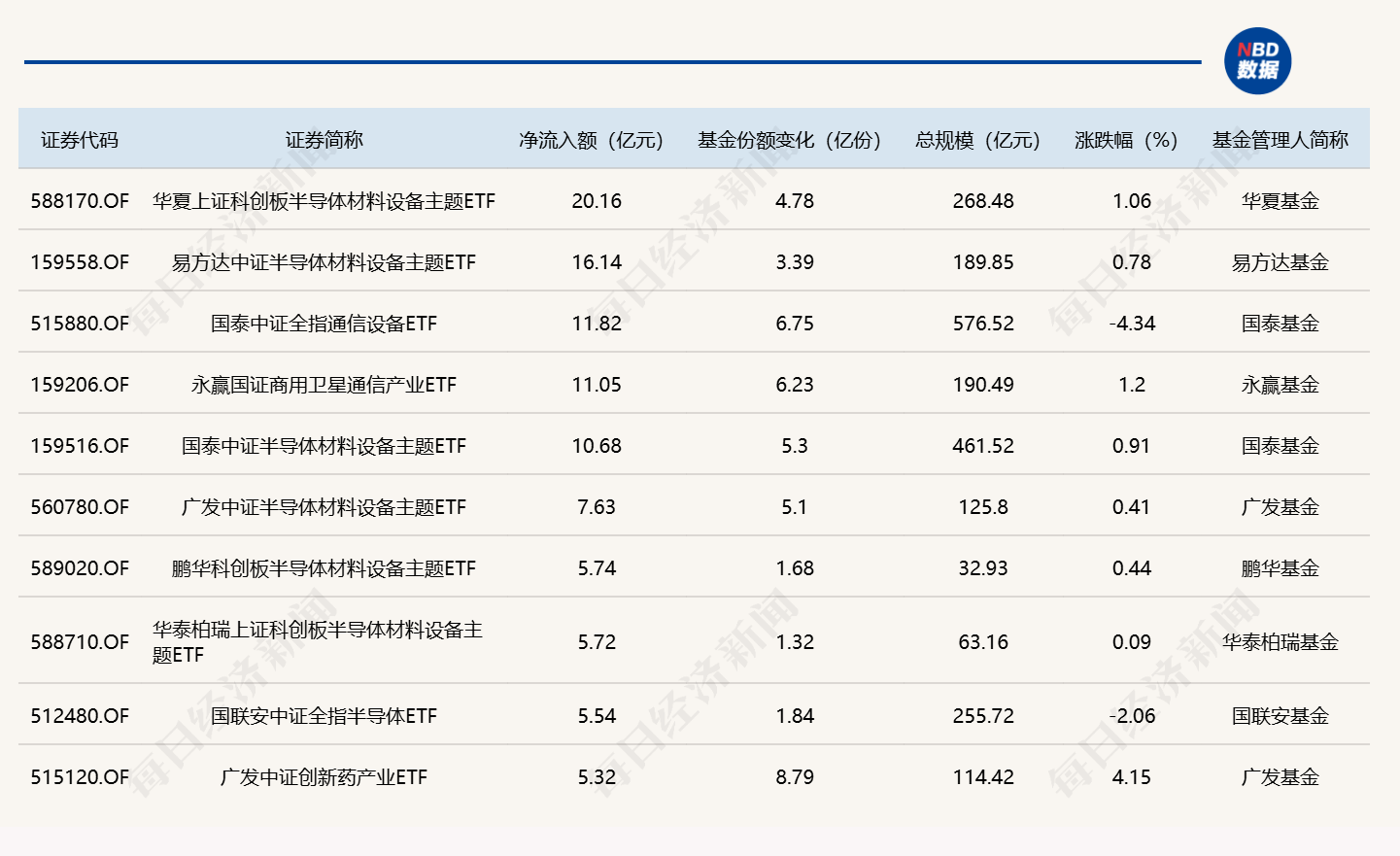Select code 159558.OF
The height and width of the screenshot is (856, 1400).
[80, 262]
